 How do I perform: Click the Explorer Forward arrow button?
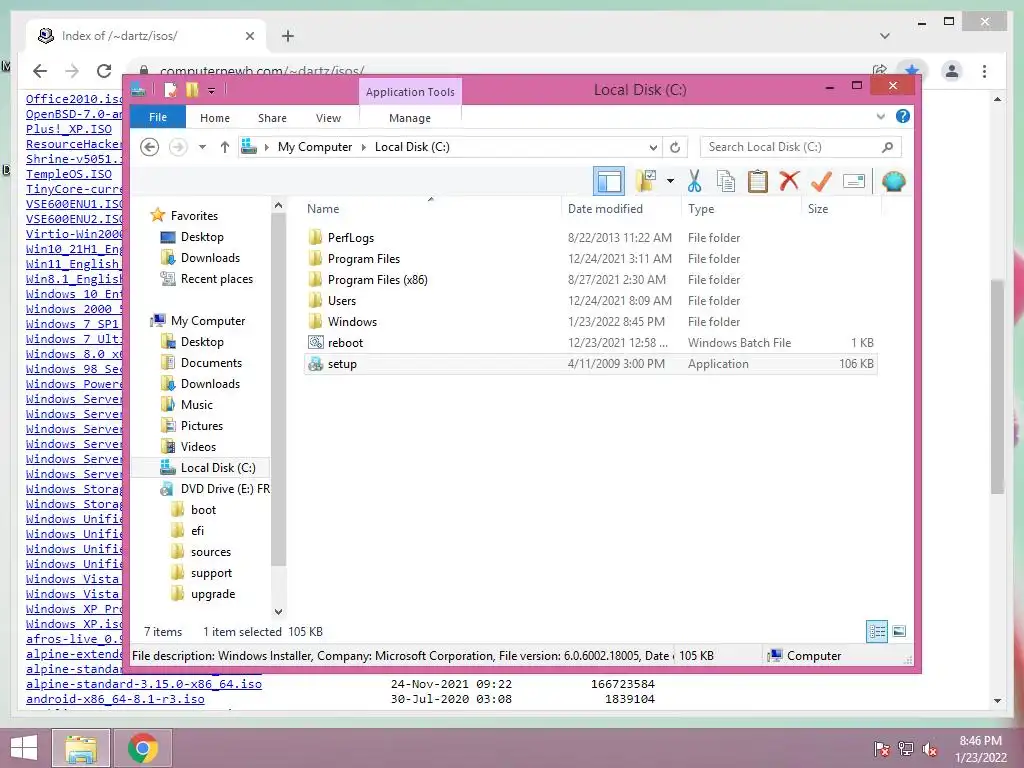178,147
